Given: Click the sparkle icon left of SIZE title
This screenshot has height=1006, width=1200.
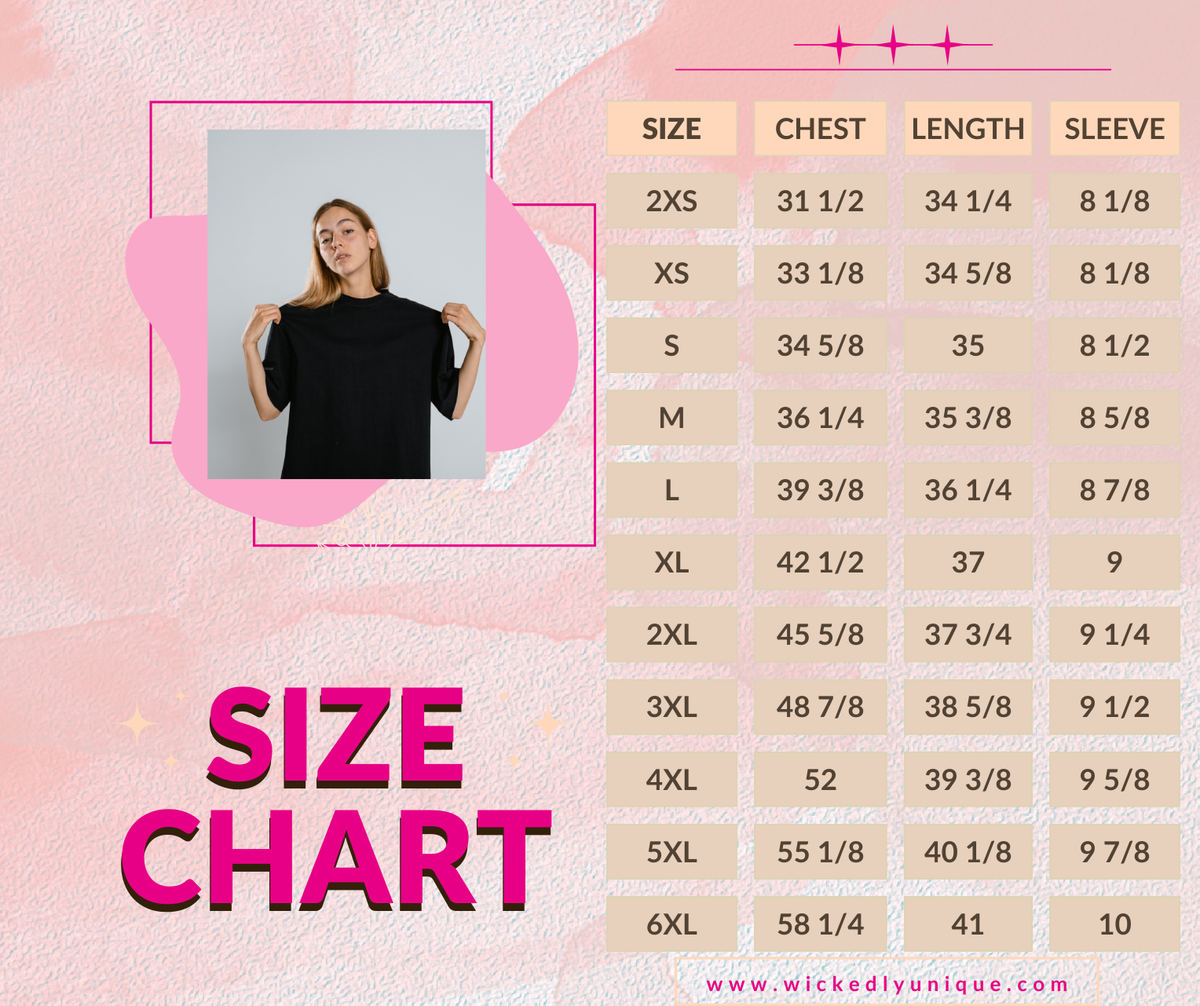Looking at the screenshot, I should coord(135,722).
